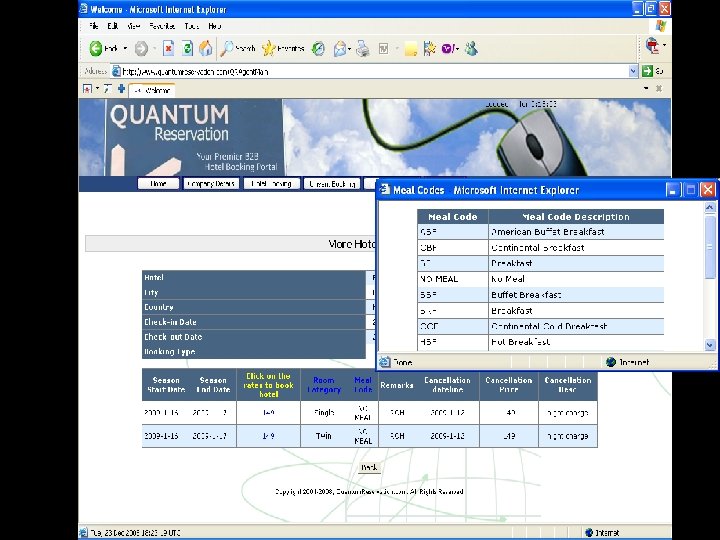Click the Room Category column header link
Screen dimensions: 720x540
(324, 385)
